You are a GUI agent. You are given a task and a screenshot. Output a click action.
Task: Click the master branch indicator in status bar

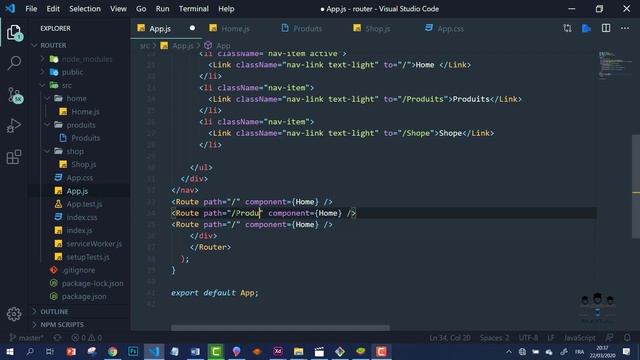[26, 338]
